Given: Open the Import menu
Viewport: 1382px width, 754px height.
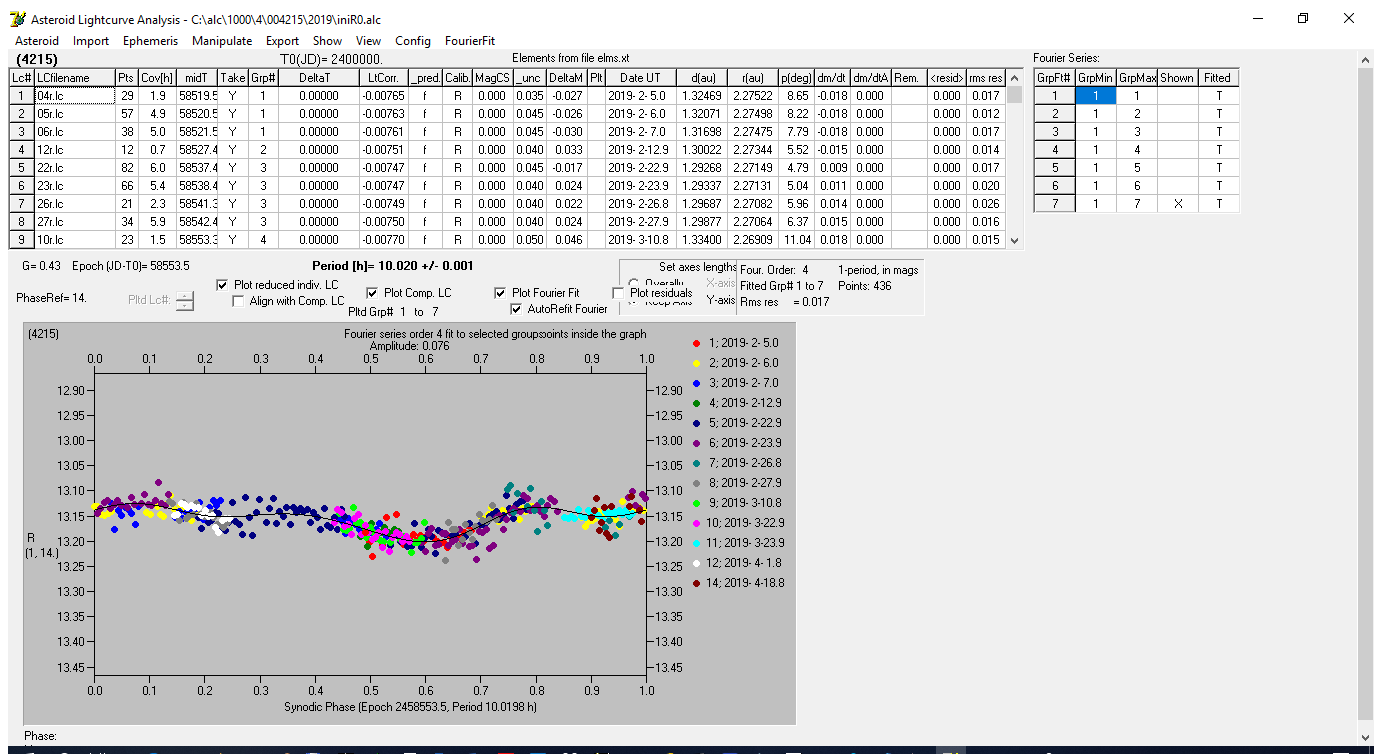Looking at the screenshot, I should point(91,41).
